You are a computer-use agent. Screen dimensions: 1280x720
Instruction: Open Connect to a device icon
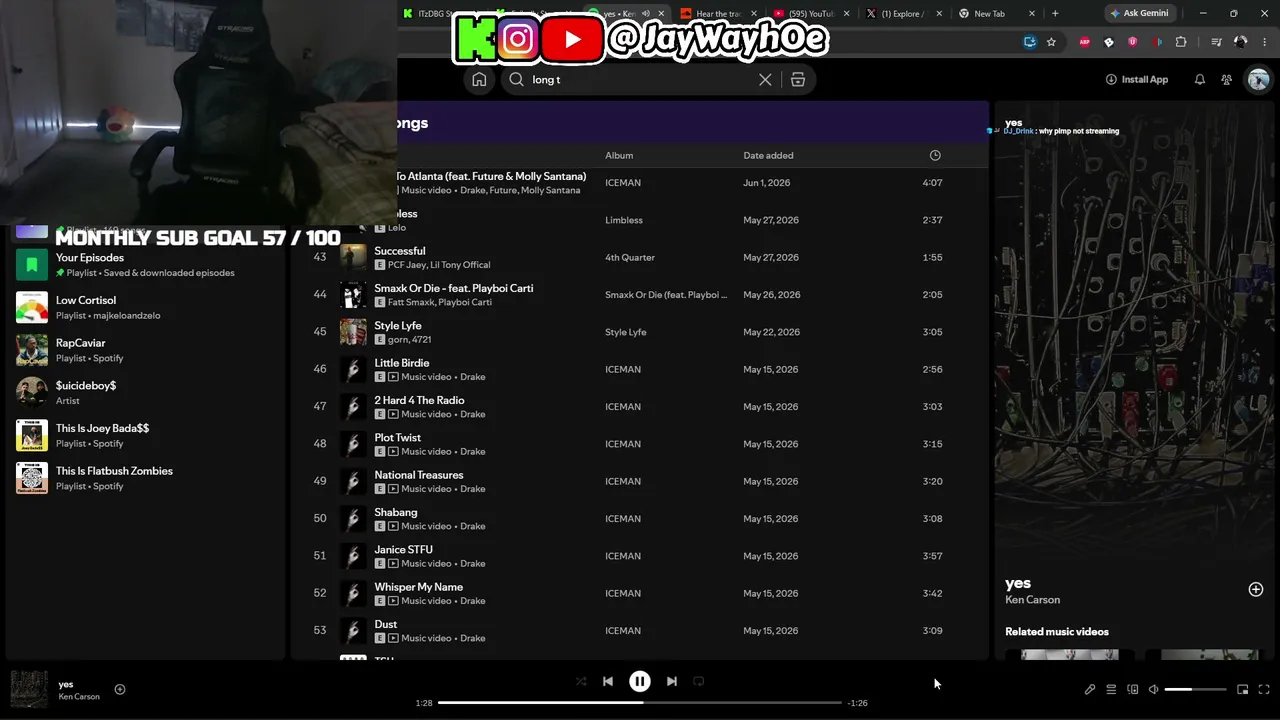1133,689
